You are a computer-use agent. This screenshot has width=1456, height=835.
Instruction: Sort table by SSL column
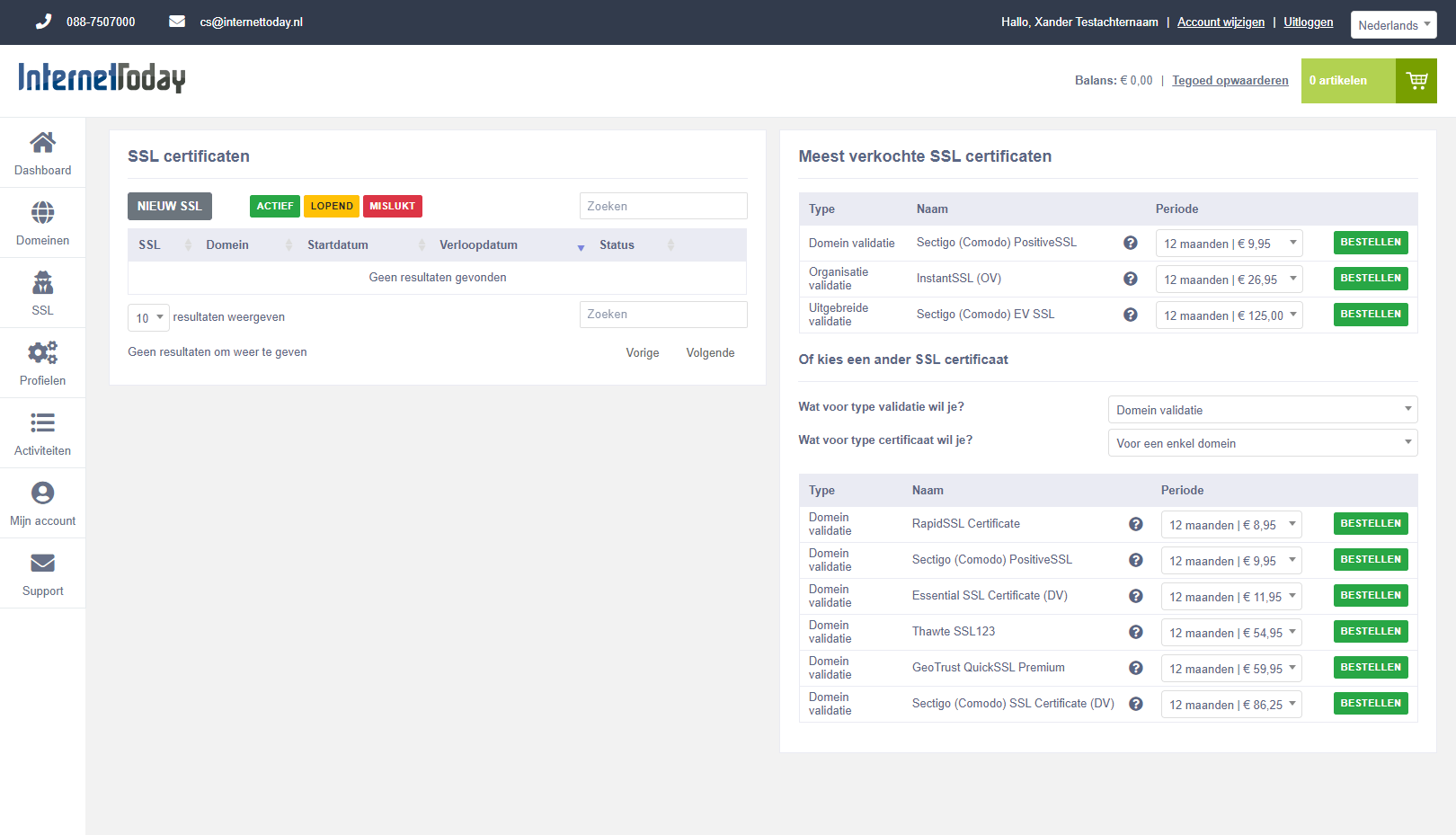coord(162,244)
